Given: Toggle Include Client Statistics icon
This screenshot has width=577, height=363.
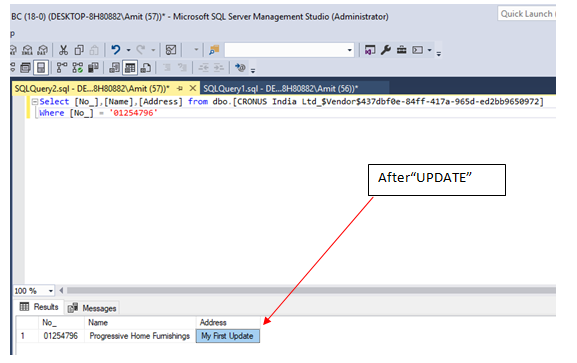Looking at the screenshot, I should pos(93,68).
